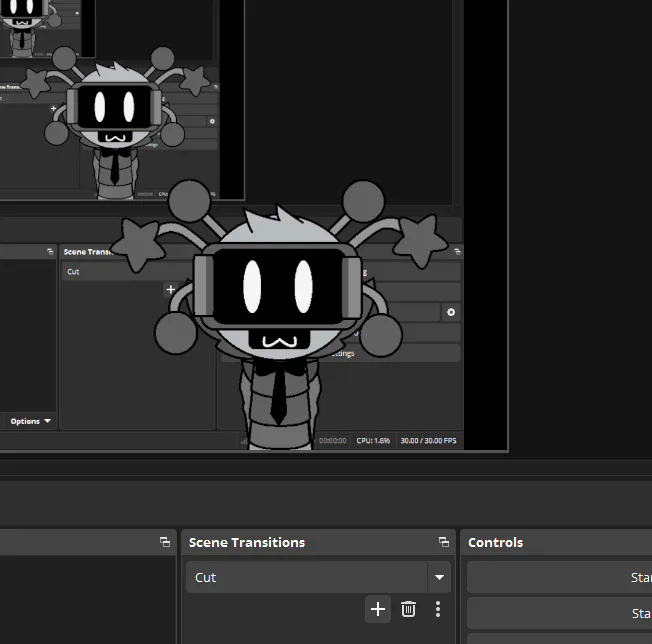Viewport: 652px width, 644px height.
Task: Open mirrored Cut dropdown inside the preview
Action: point(125,271)
